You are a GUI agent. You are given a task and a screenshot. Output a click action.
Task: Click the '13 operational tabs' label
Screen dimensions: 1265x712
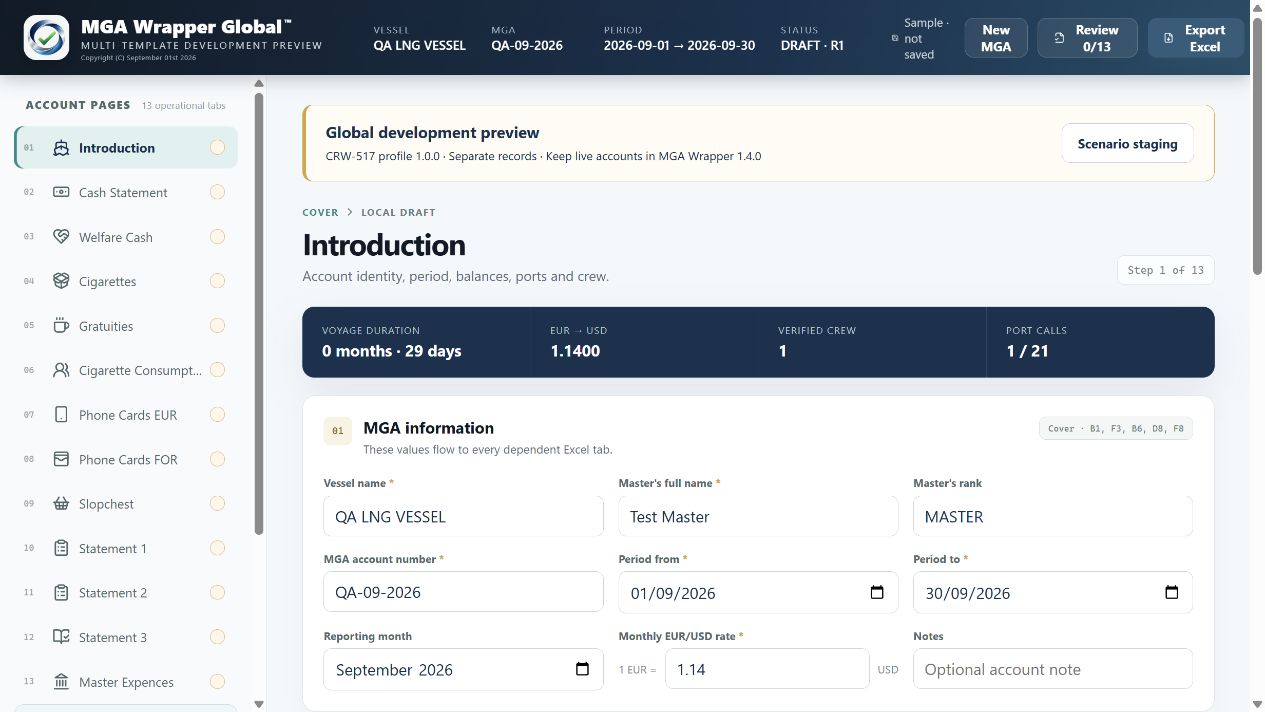(184, 105)
